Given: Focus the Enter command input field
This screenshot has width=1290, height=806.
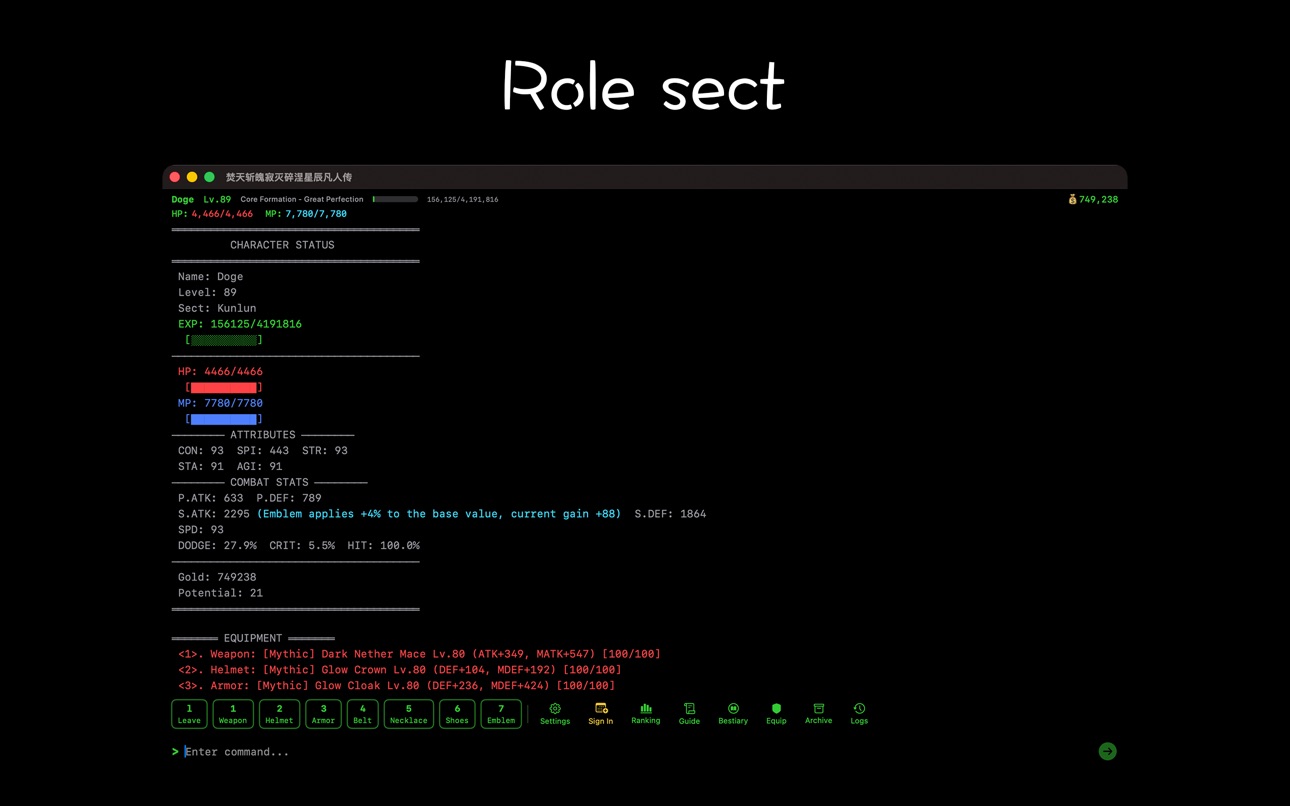Looking at the screenshot, I should pos(636,751).
